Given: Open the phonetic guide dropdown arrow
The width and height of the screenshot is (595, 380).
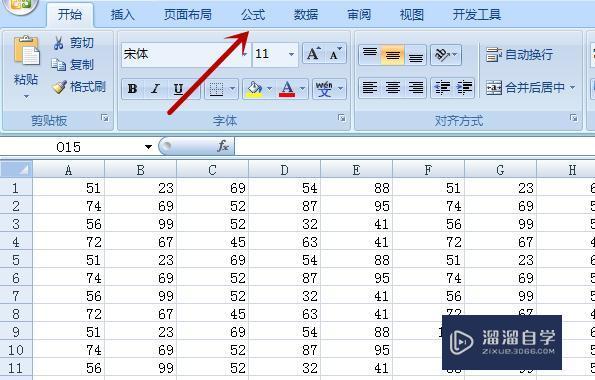Looking at the screenshot, I should pos(340,89).
